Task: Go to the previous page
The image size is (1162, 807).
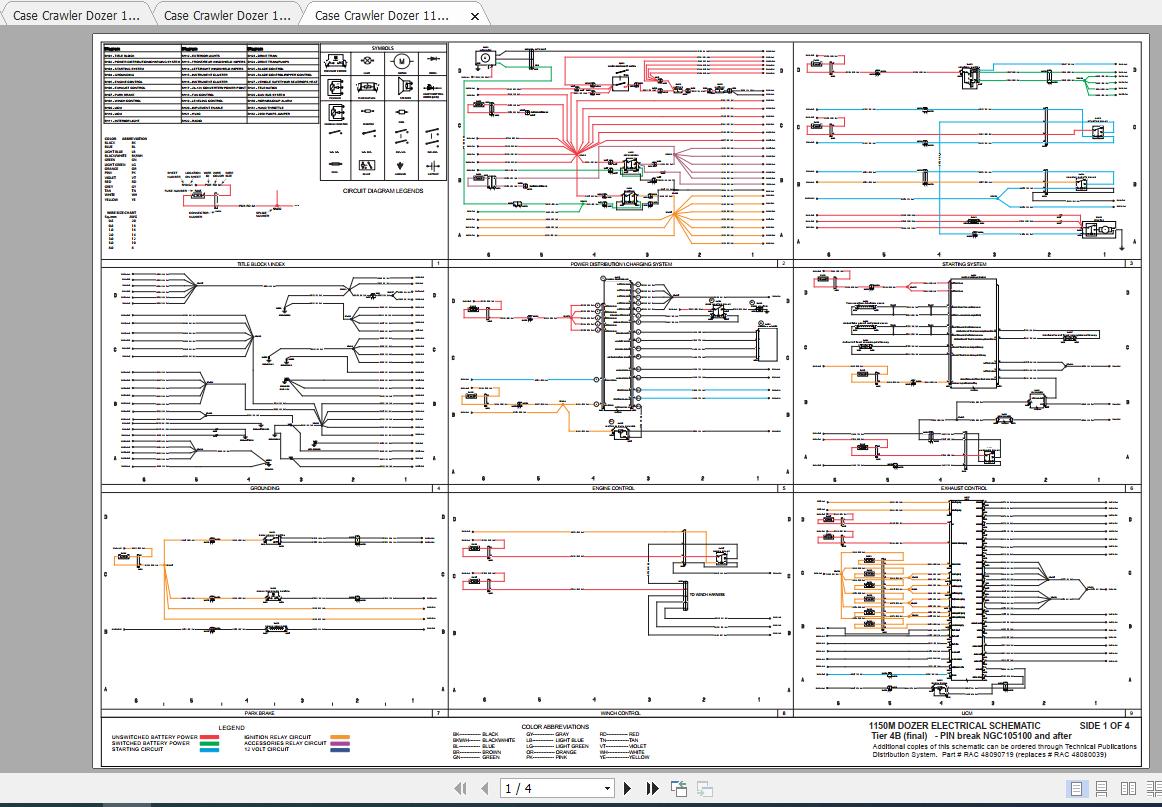Action: 484,788
